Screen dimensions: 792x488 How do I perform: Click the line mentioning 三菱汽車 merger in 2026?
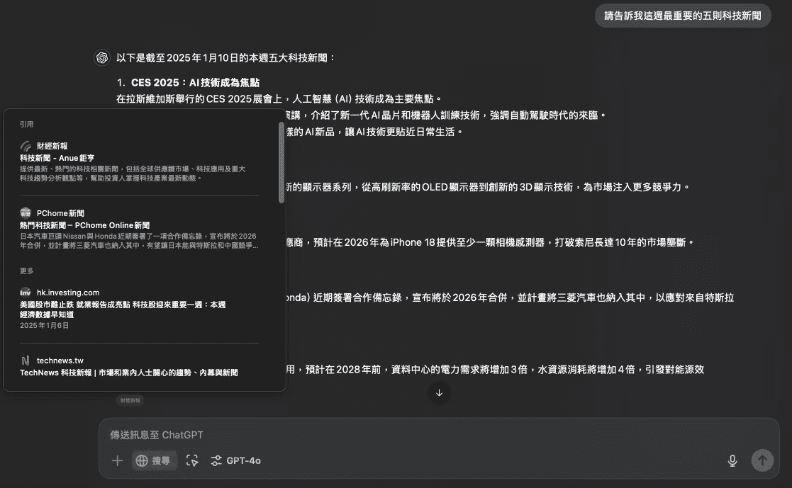click(x=510, y=298)
